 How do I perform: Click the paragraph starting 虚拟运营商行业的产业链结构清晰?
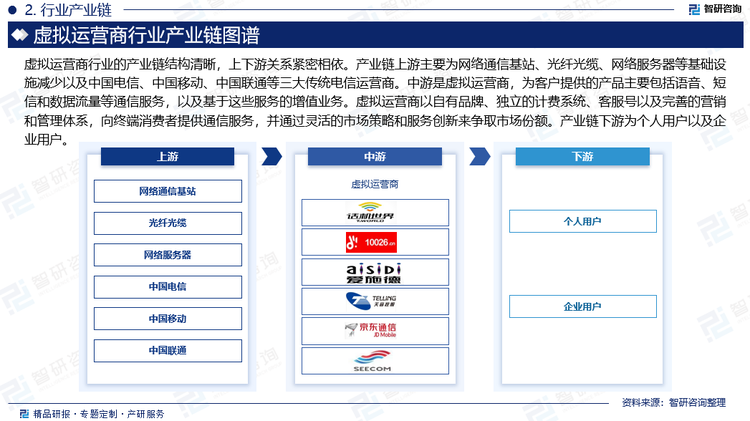[375, 101]
